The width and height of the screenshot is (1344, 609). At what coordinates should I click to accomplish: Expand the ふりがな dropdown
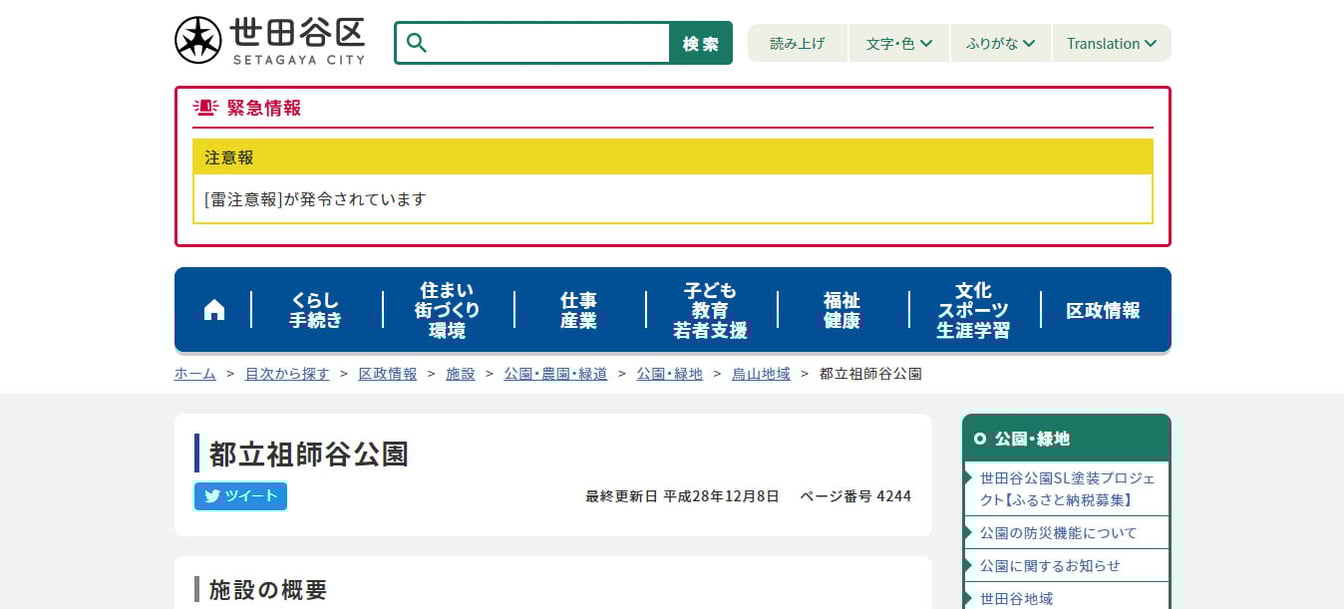pyautogui.click(x=1000, y=43)
